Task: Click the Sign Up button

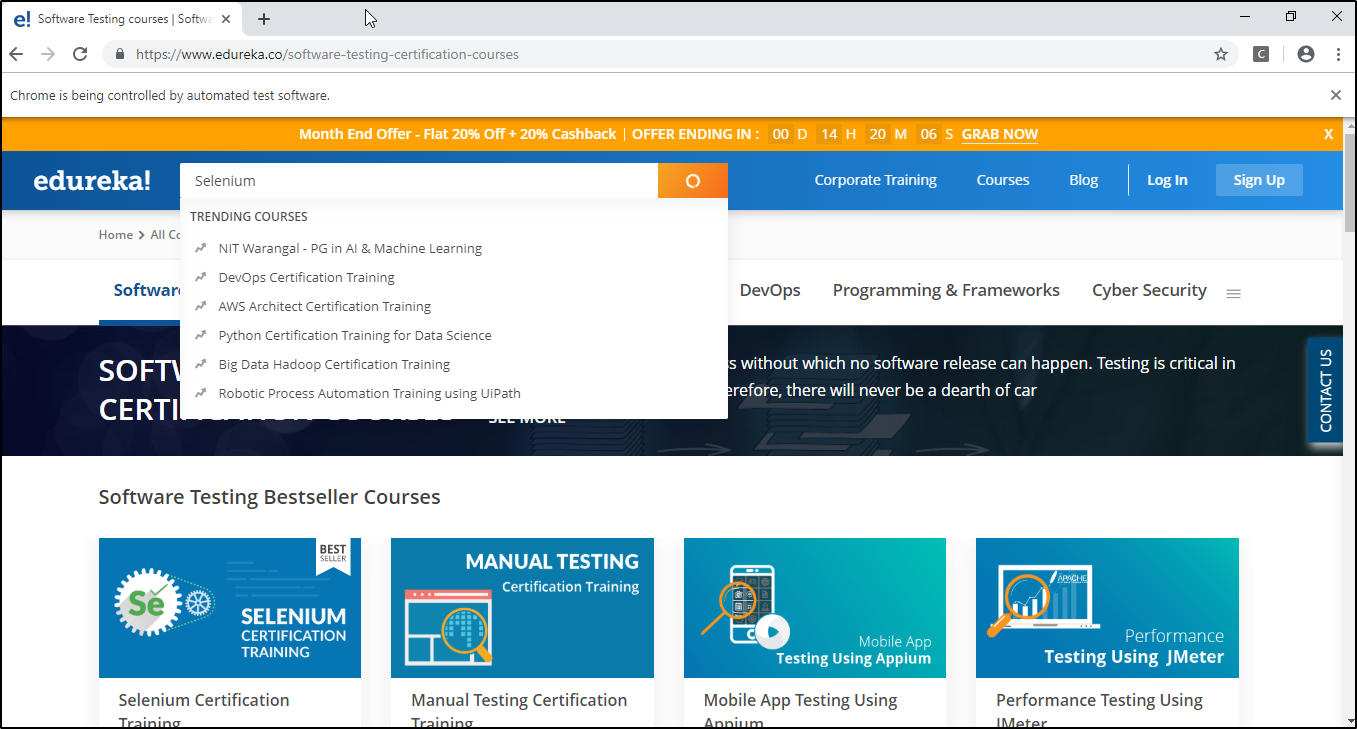Action: coord(1258,180)
